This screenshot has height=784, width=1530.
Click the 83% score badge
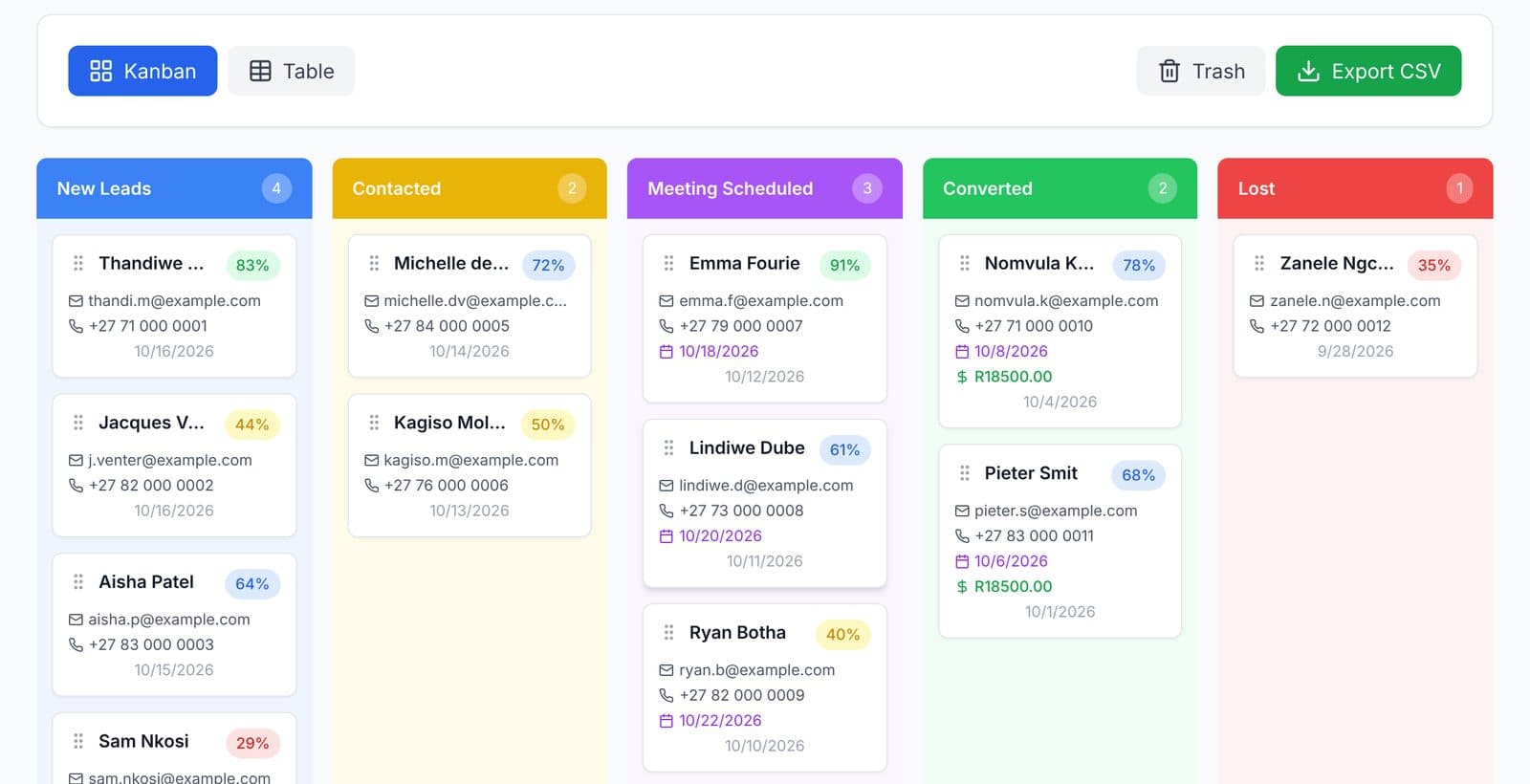point(252,265)
